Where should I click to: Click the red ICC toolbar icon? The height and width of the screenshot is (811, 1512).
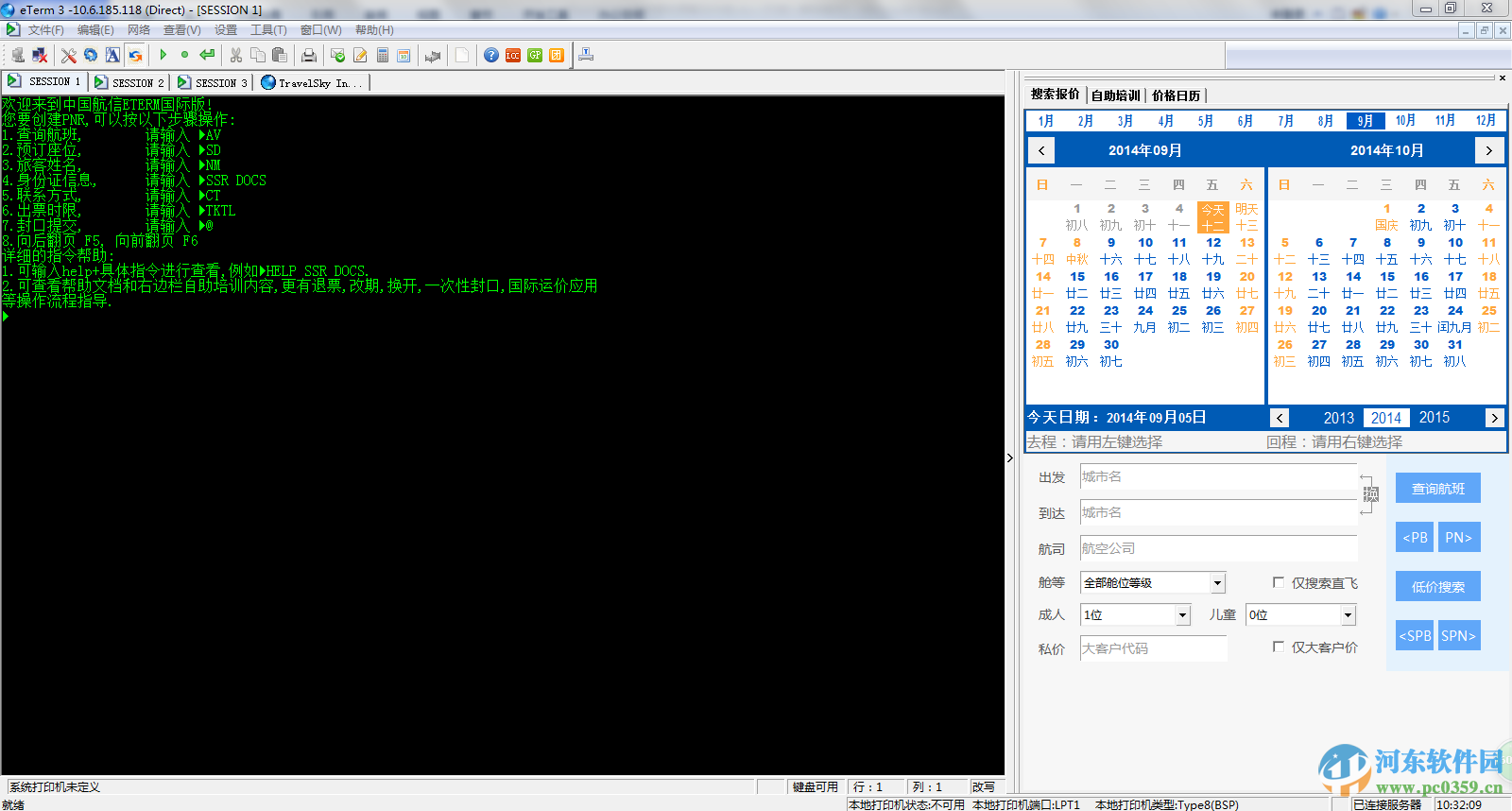(x=513, y=55)
